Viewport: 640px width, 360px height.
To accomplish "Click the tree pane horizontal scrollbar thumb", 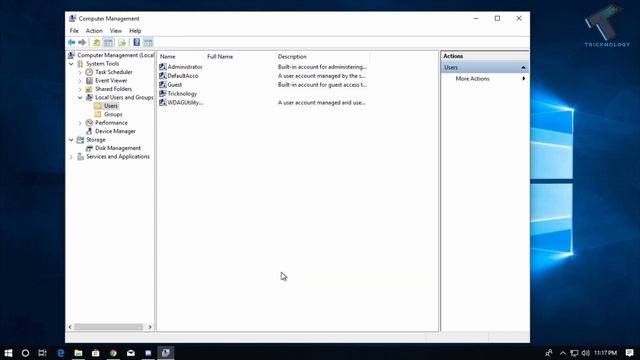I will [108, 327].
